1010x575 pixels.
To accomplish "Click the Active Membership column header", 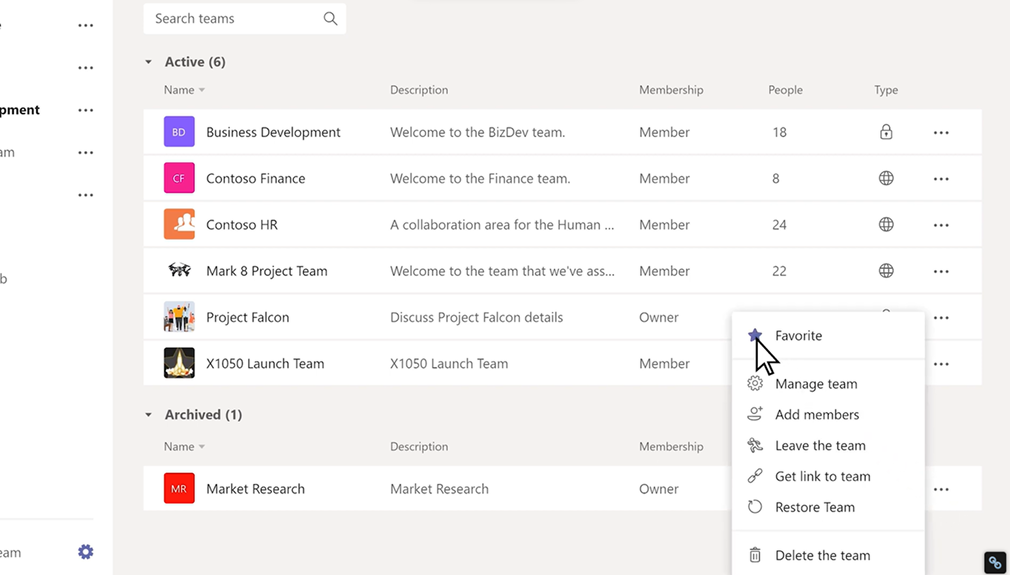I will (x=671, y=90).
